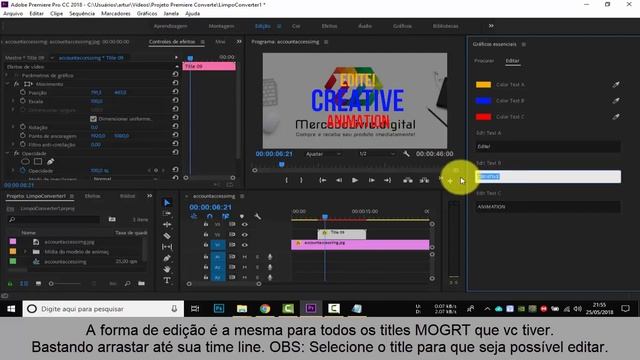Screen dimensions: 640x360
Task: Pick Color Text A with eyedropper
Action: coord(616,84)
